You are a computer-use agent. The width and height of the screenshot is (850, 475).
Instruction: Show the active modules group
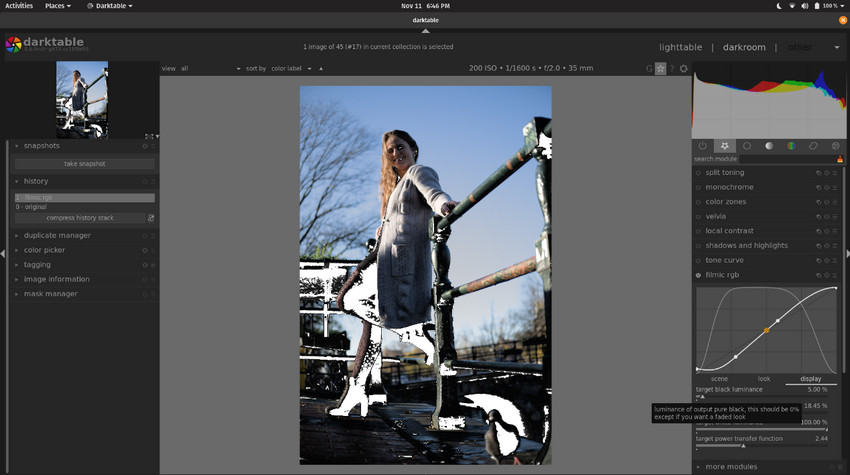(x=703, y=146)
